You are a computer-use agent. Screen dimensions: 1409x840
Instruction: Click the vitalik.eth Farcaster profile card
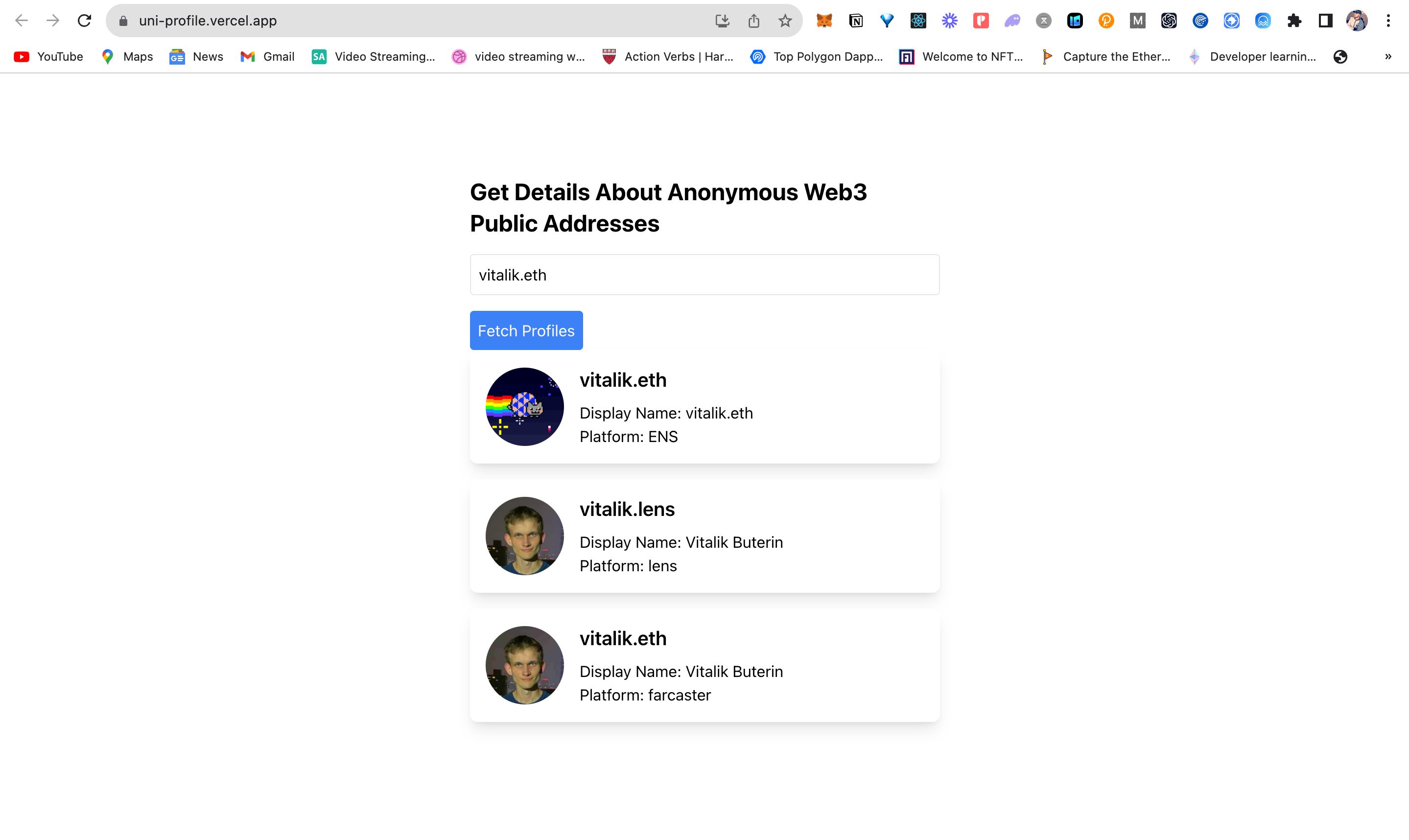click(704, 665)
